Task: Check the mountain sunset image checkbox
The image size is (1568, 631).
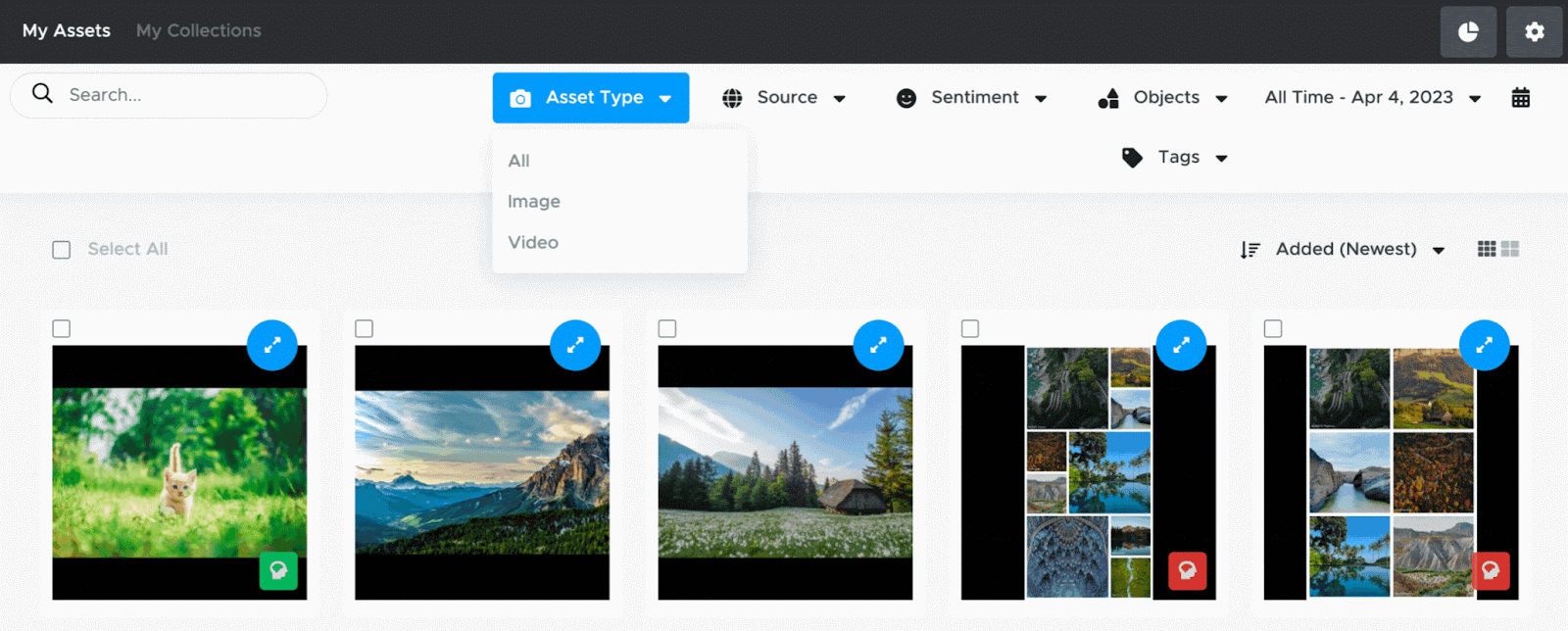Action: (364, 328)
